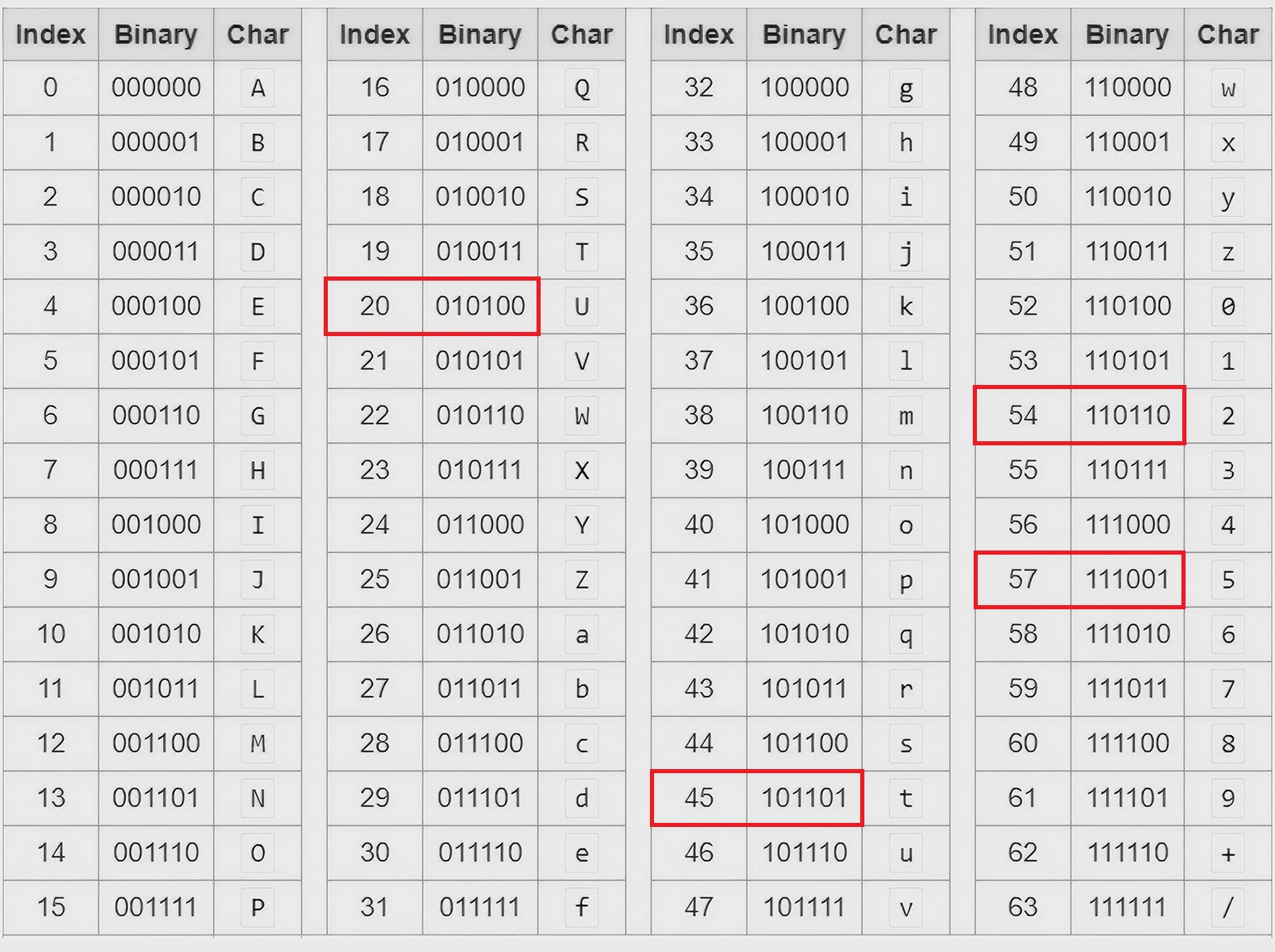Click the binary value 100000
This screenshot has width=1275, height=952.
click(804, 88)
